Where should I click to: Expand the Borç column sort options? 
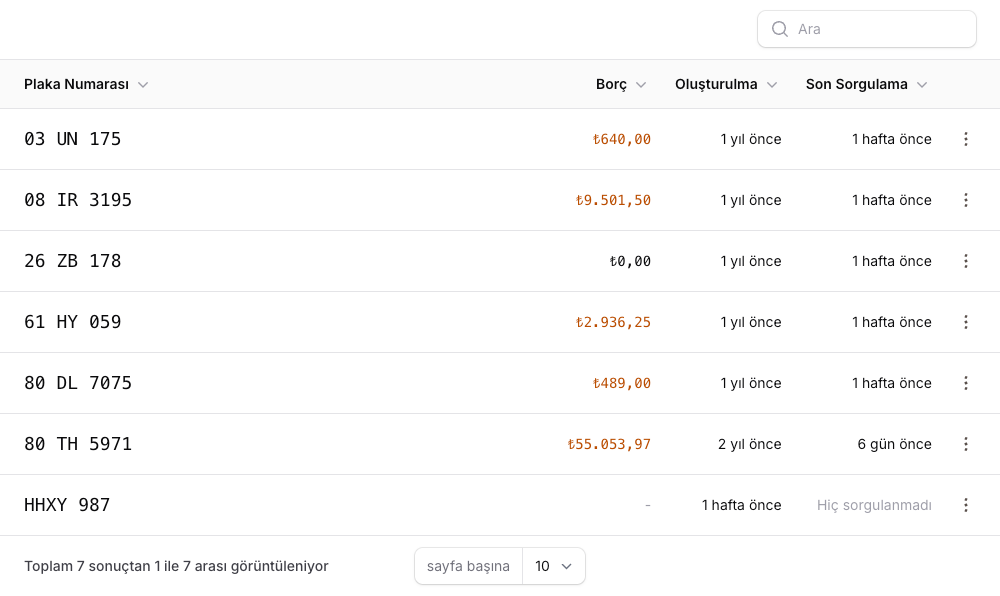coord(621,84)
